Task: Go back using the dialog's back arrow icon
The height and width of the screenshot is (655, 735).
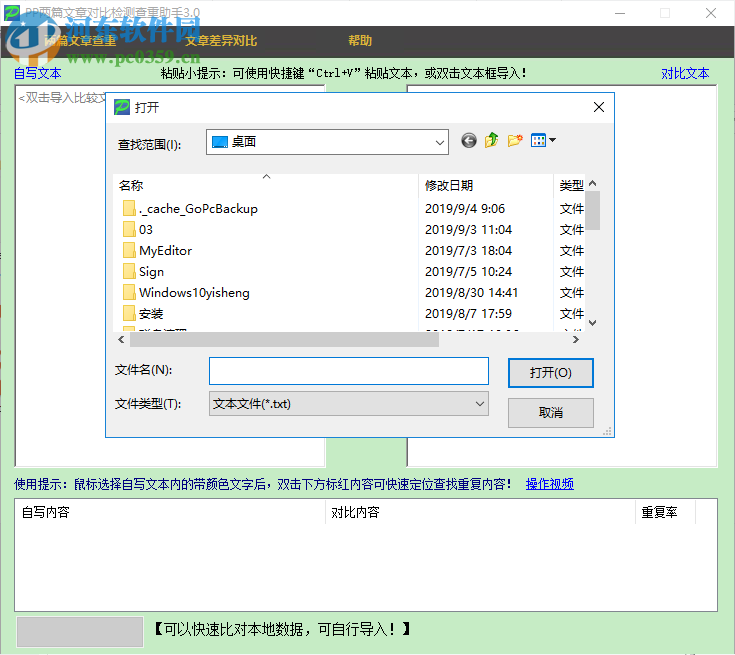Action: [469, 140]
